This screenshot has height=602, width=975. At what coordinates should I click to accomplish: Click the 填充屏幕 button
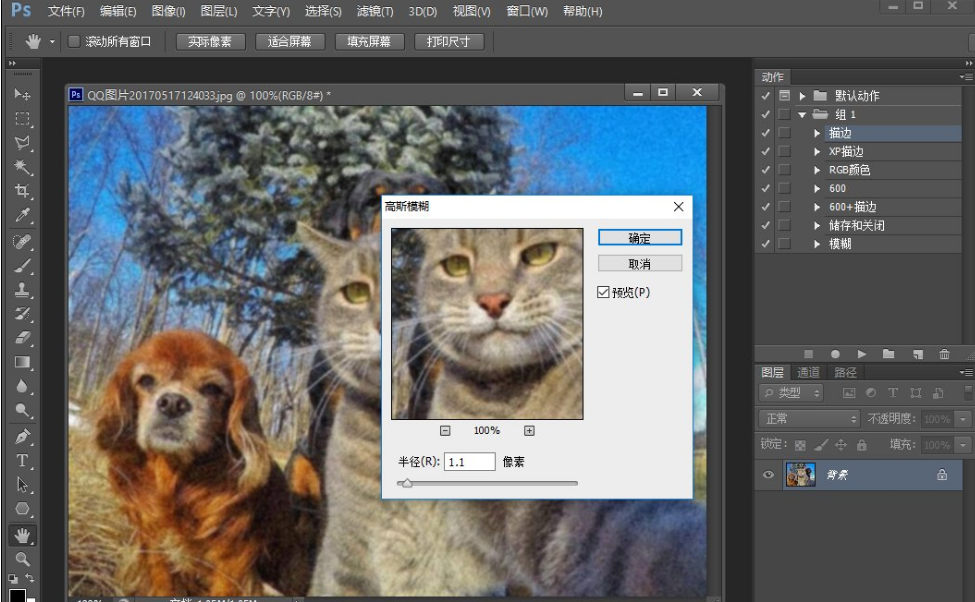(x=369, y=42)
